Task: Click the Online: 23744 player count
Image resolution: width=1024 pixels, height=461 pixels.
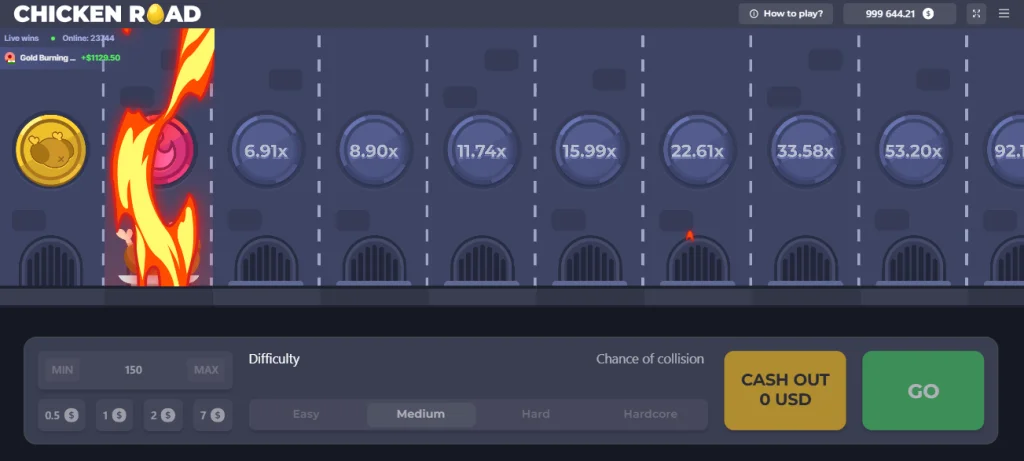Action: pos(88,39)
